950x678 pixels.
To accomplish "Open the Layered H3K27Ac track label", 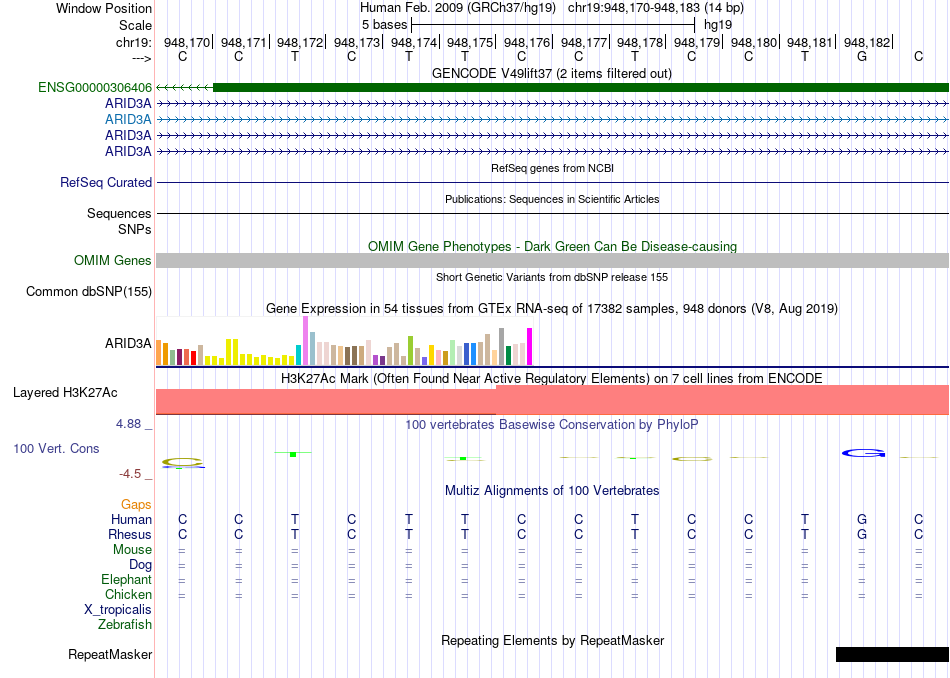I will [x=65, y=393].
